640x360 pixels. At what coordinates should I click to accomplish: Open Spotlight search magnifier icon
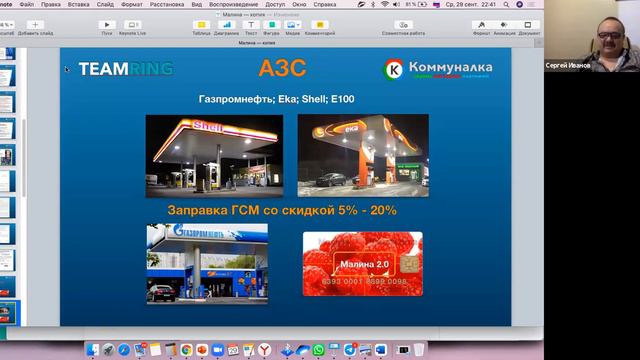506,4
